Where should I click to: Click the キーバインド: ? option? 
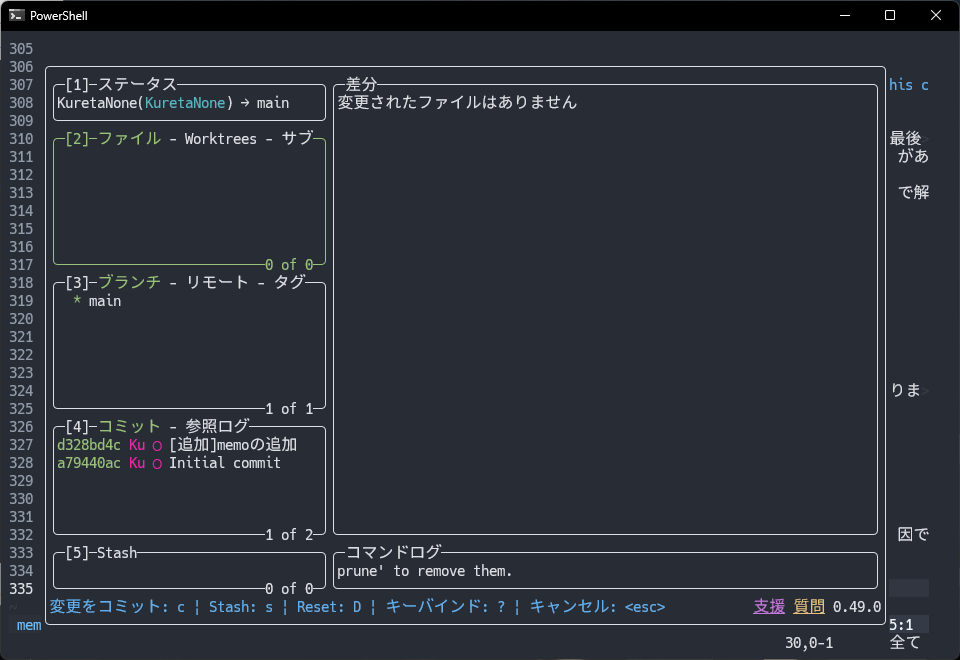(445, 607)
